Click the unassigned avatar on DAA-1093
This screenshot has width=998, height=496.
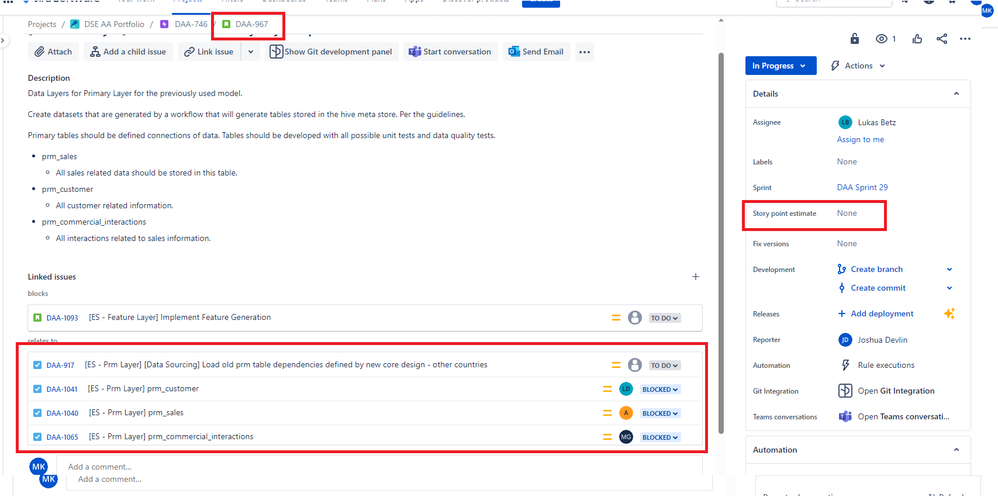tap(634, 318)
